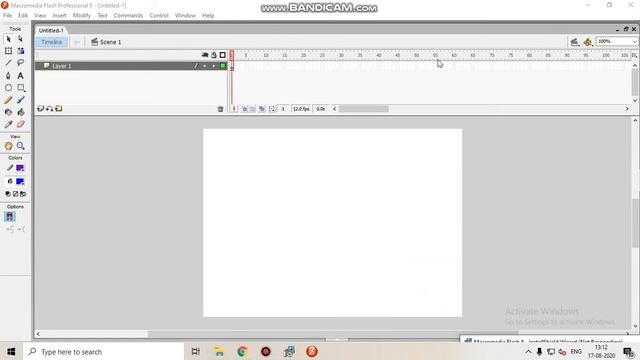Screen dimensions: 640x360
Task: Select the Ink Bottle tool
Action: [8, 112]
